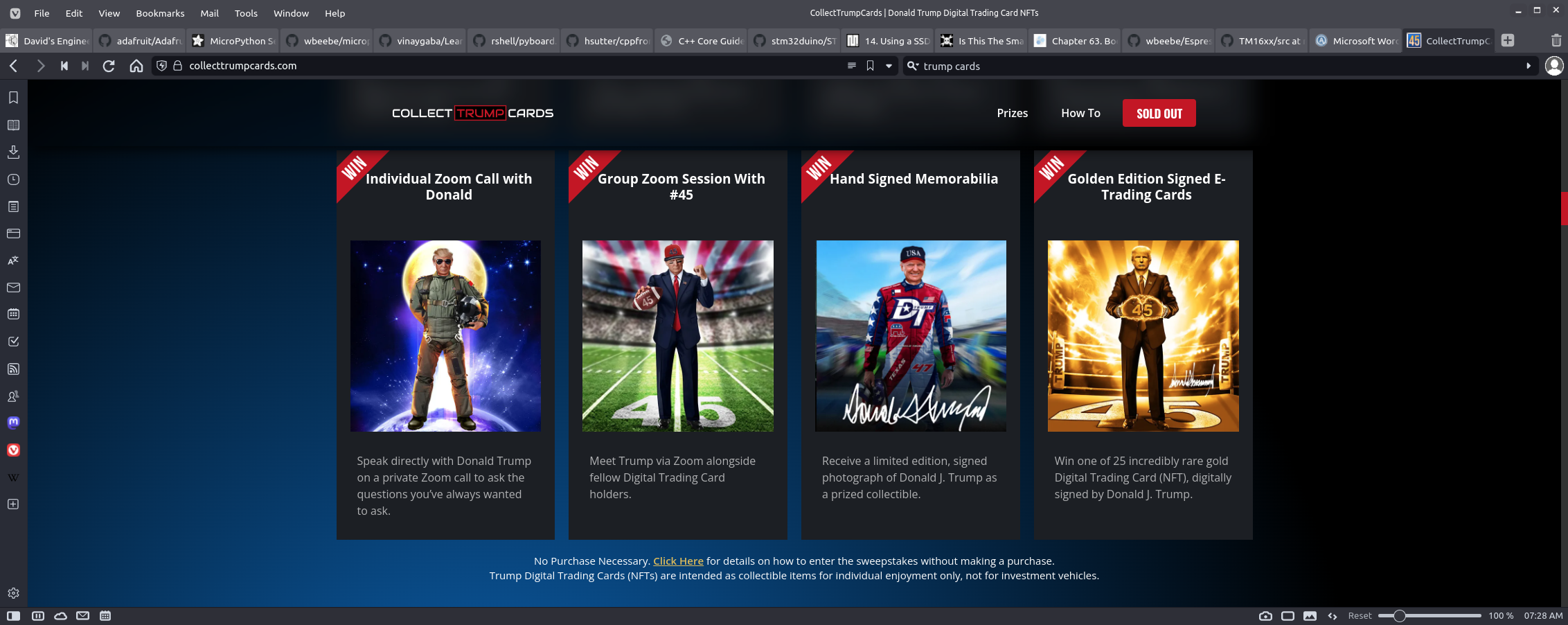The height and width of the screenshot is (625, 1568).
Task: Open the Tools menu
Action: (246, 13)
